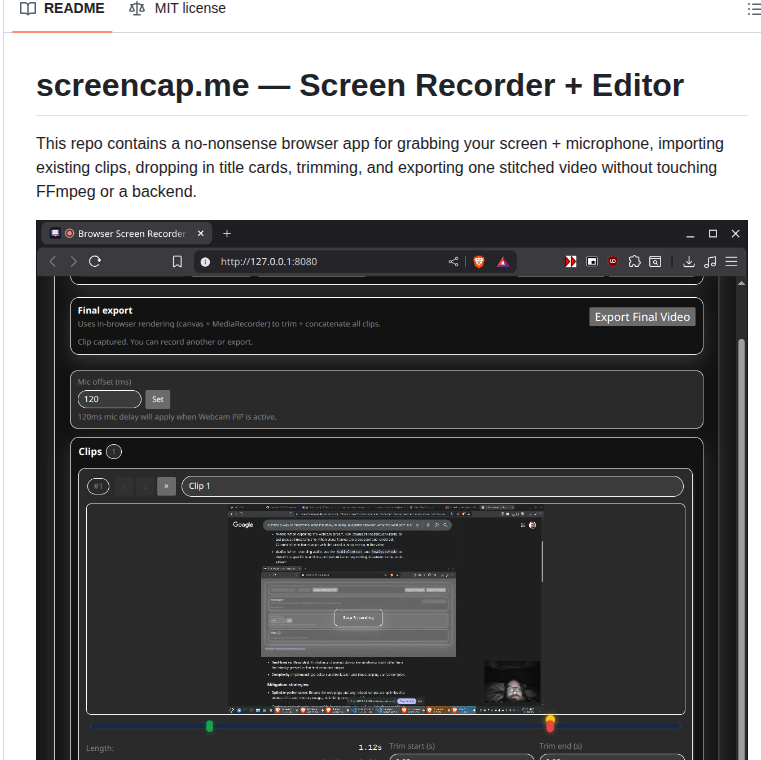Image resolution: width=761 pixels, height=760 pixels.
Task: Click the 'Trim start (s)' label
Action: 412,746
